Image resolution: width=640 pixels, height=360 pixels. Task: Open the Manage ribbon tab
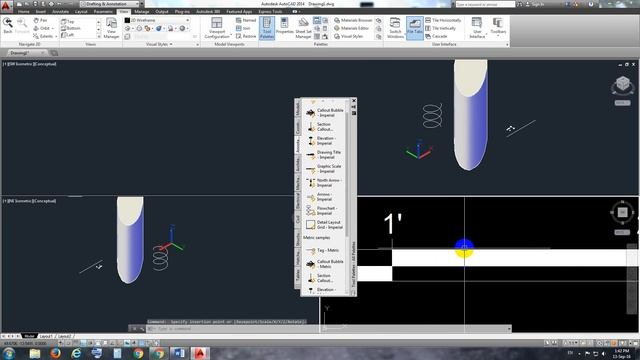click(x=142, y=11)
